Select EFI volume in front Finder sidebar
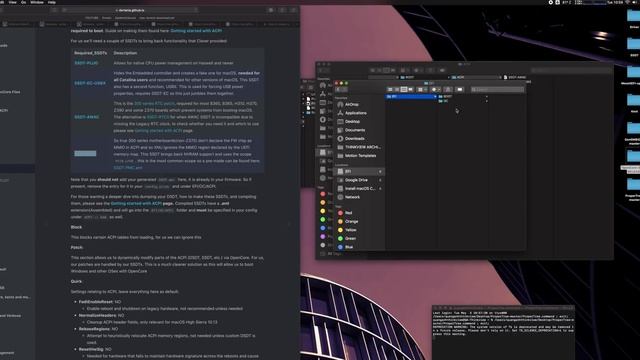640x360 pixels. point(359,171)
